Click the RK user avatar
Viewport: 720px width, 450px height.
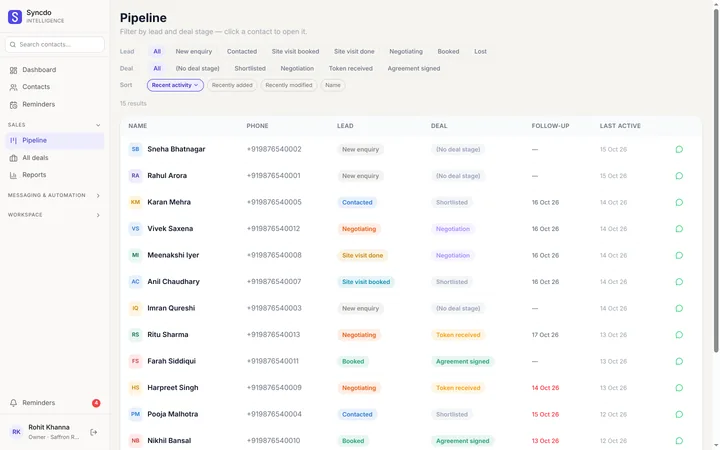point(16,432)
